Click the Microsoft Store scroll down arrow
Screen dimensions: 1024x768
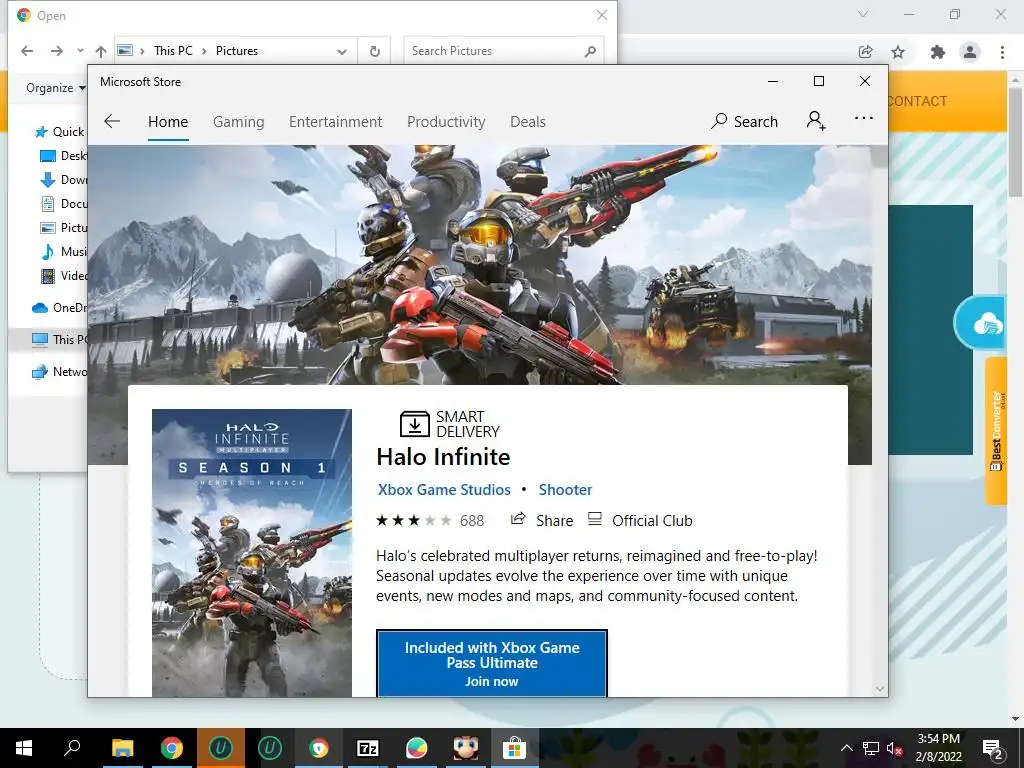point(880,688)
